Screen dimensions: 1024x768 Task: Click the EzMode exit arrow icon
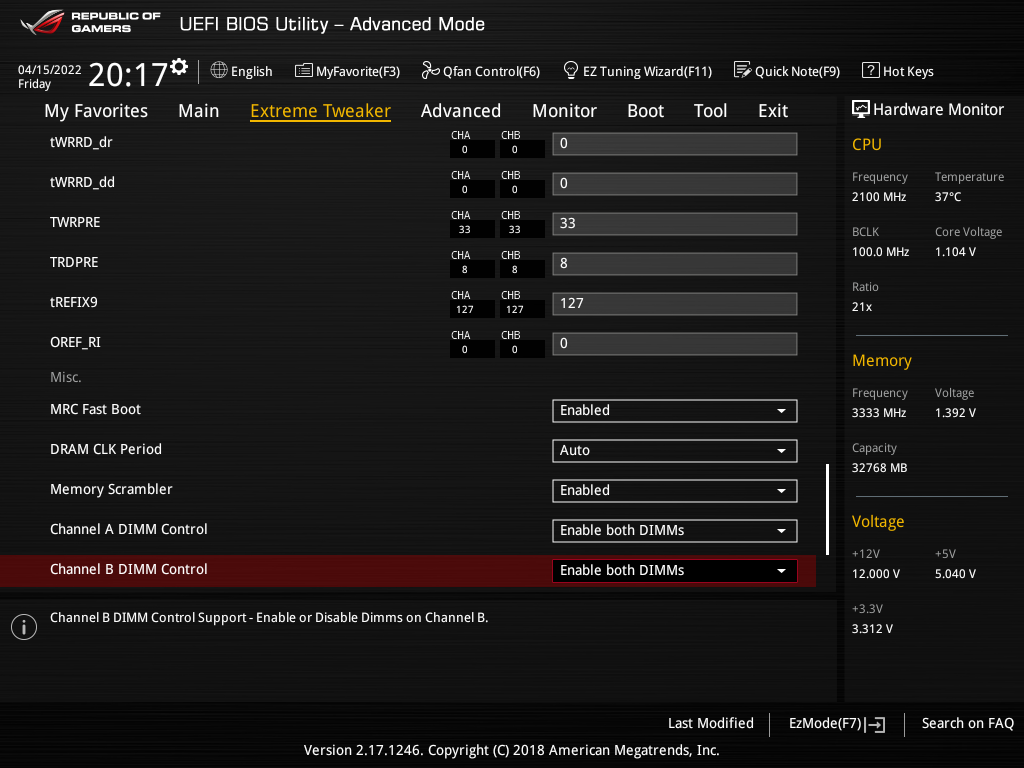pos(875,724)
